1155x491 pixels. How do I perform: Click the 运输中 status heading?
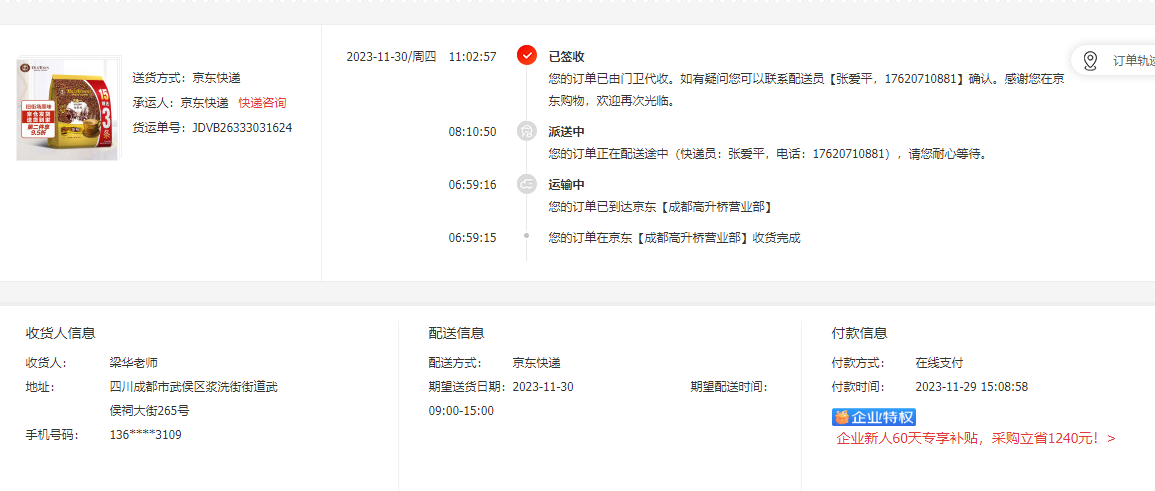click(x=566, y=185)
